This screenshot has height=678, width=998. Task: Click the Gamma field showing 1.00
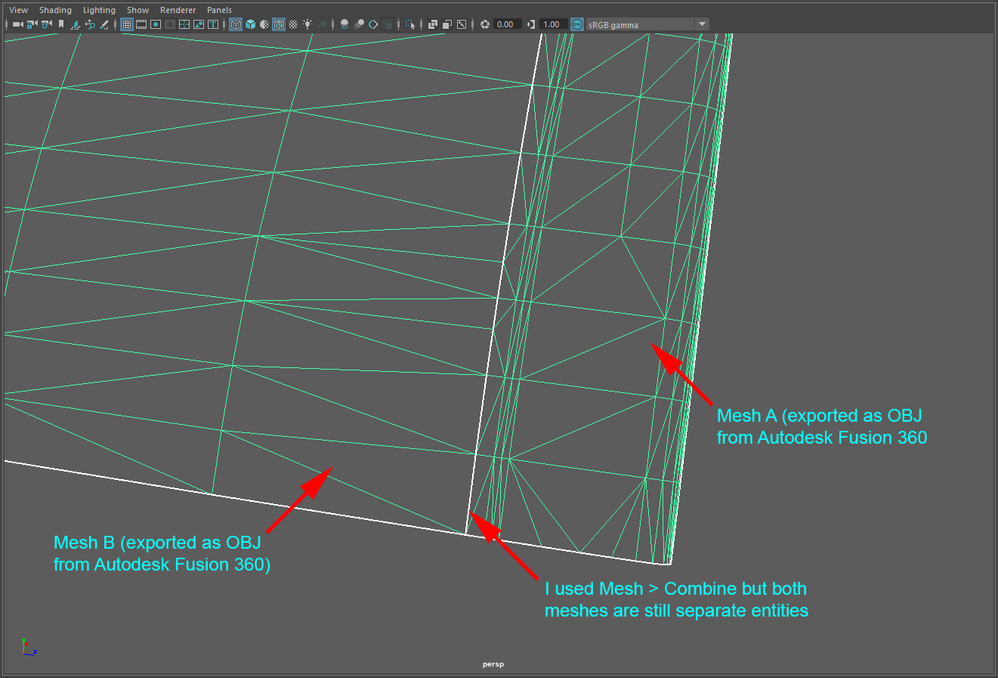point(554,24)
